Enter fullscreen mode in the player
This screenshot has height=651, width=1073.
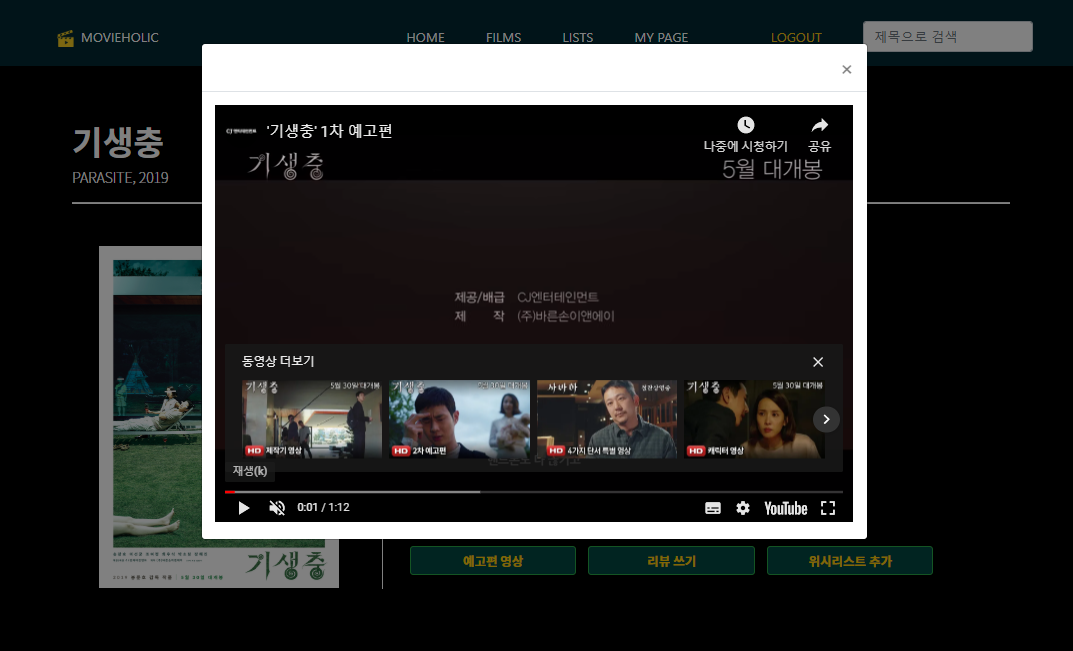(828, 508)
